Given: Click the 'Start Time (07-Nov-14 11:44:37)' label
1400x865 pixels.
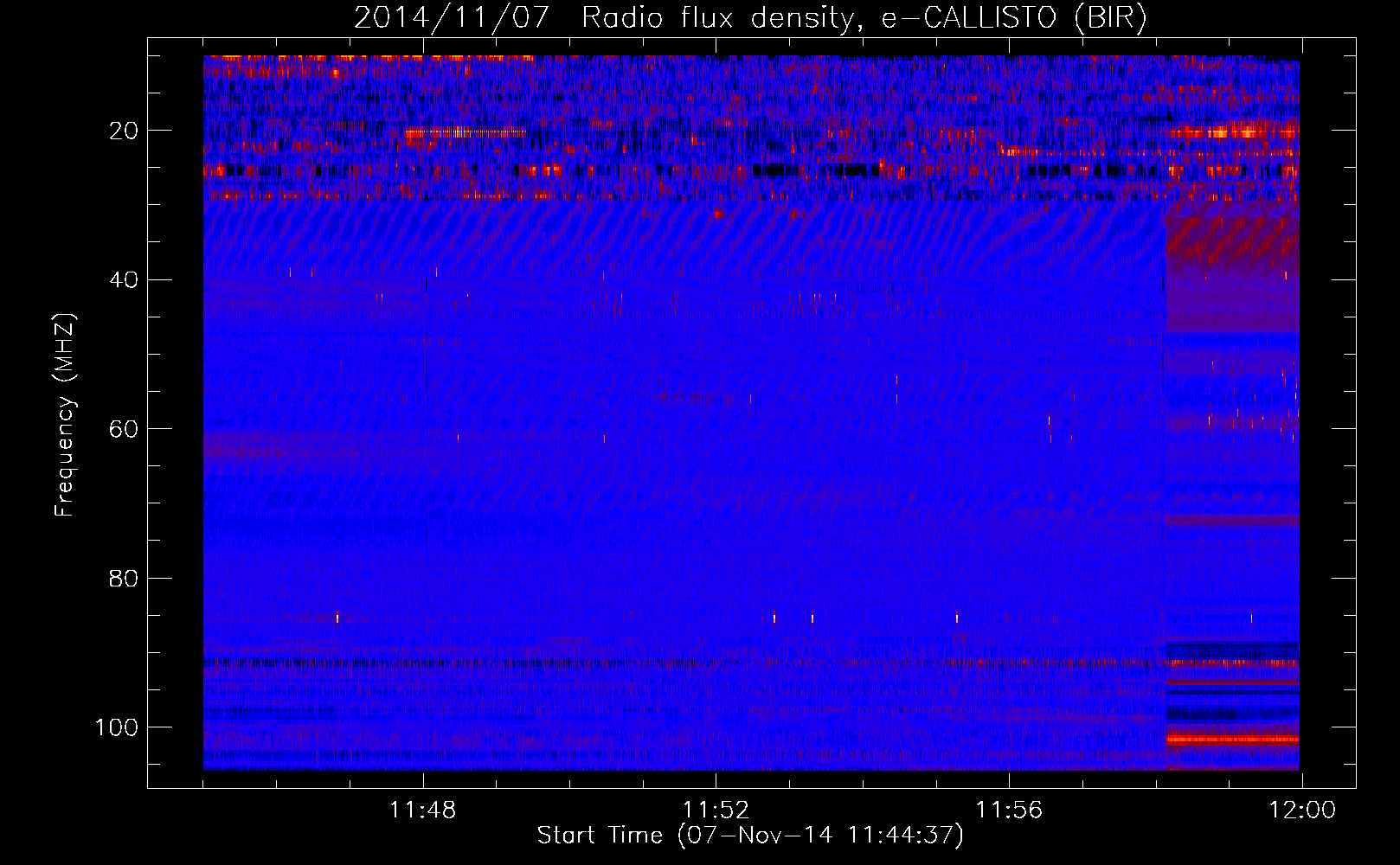Looking at the screenshot, I should click(x=750, y=836).
